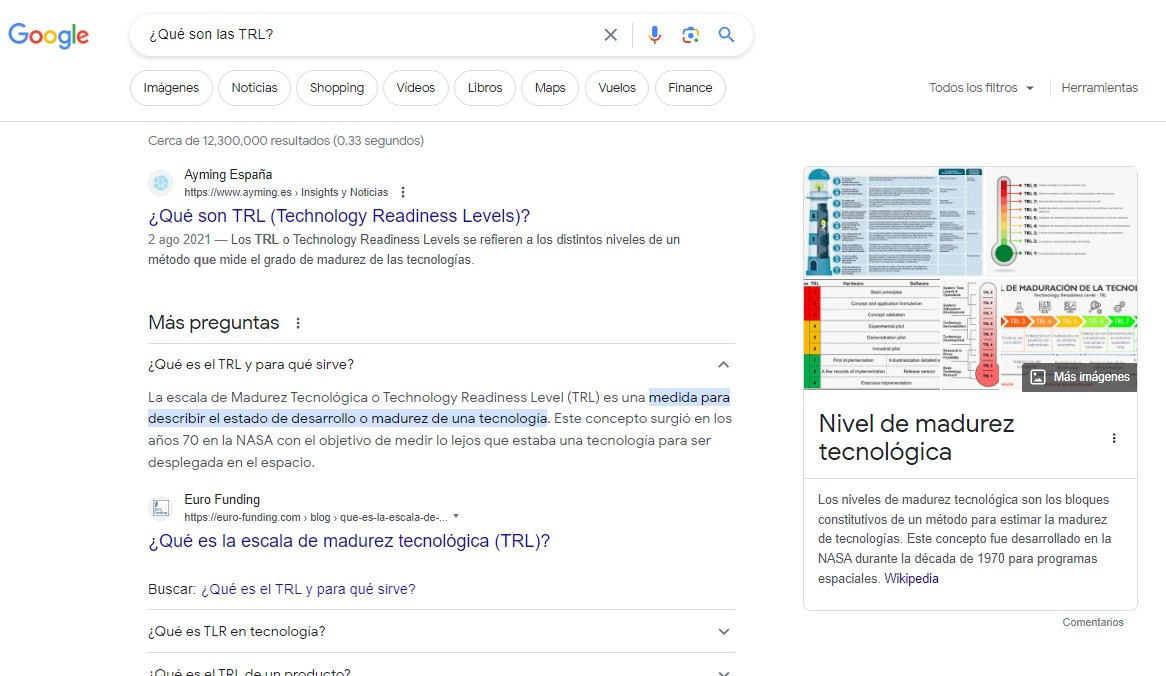This screenshot has height=676, width=1166.
Task: Switch to Videos filter
Action: tap(416, 88)
